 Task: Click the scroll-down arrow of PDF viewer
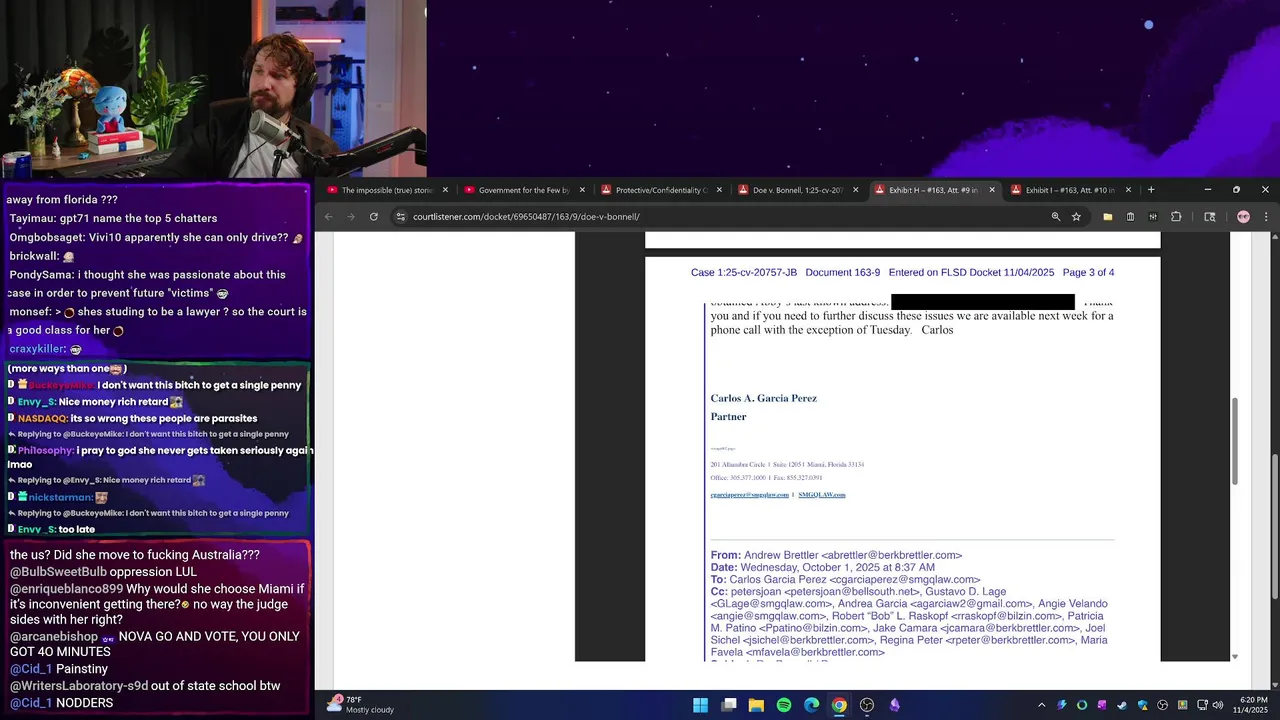point(1235,657)
